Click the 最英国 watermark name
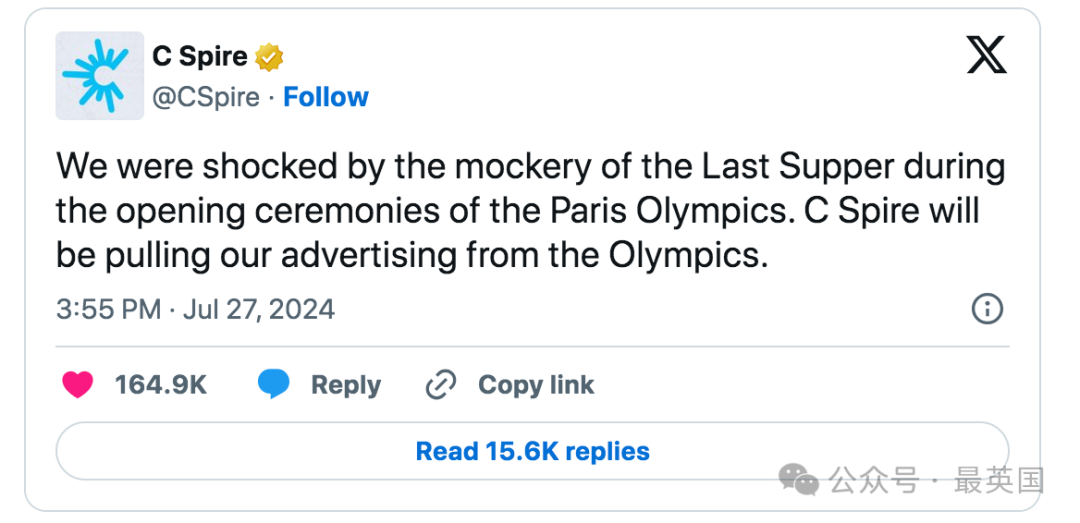This screenshot has width=1080, height=523. 999,480
